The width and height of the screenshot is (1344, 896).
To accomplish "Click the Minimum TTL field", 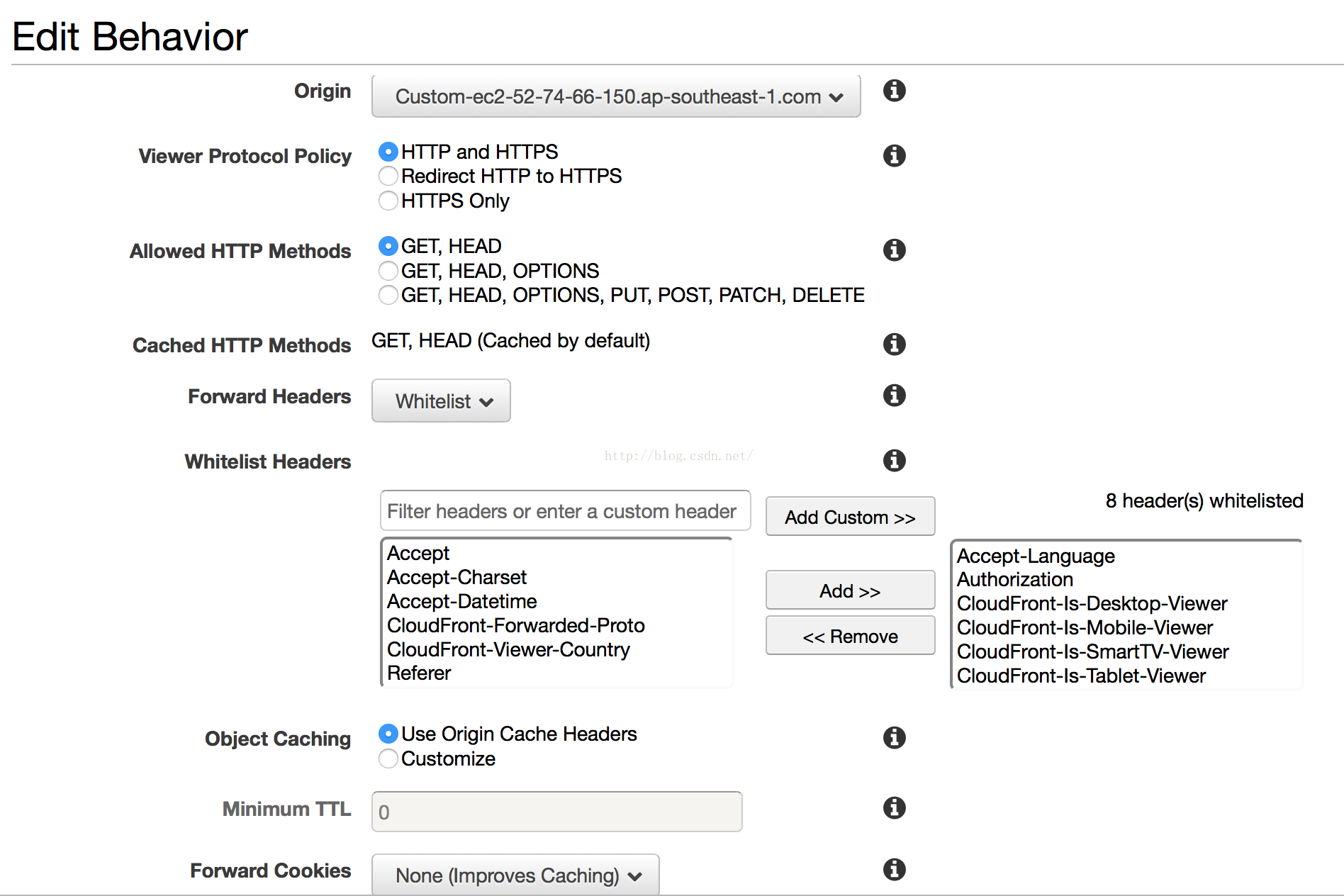I will point(556,812).
